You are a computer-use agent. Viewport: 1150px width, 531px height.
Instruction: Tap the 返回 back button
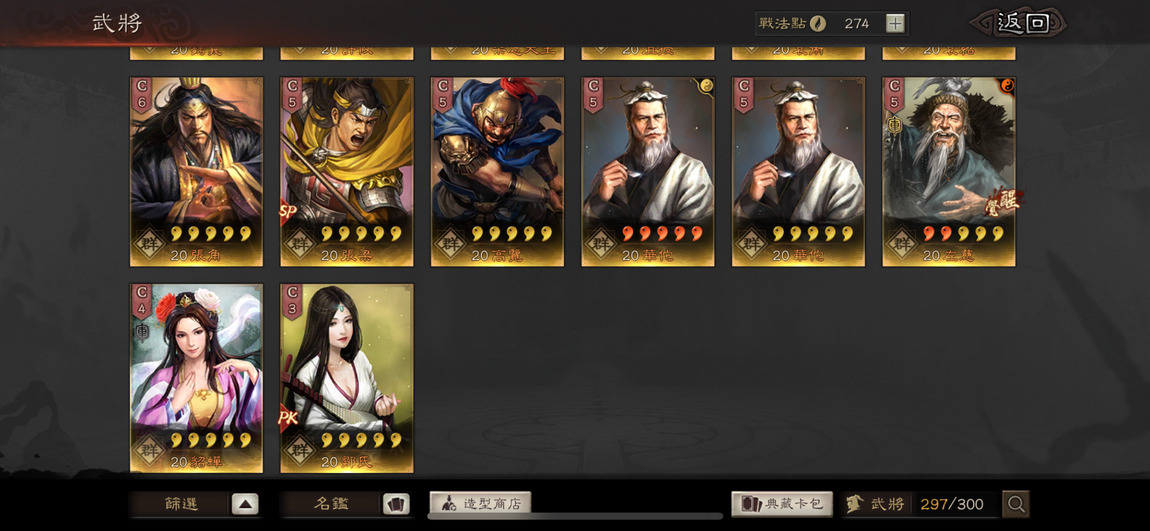(1022, 23)
